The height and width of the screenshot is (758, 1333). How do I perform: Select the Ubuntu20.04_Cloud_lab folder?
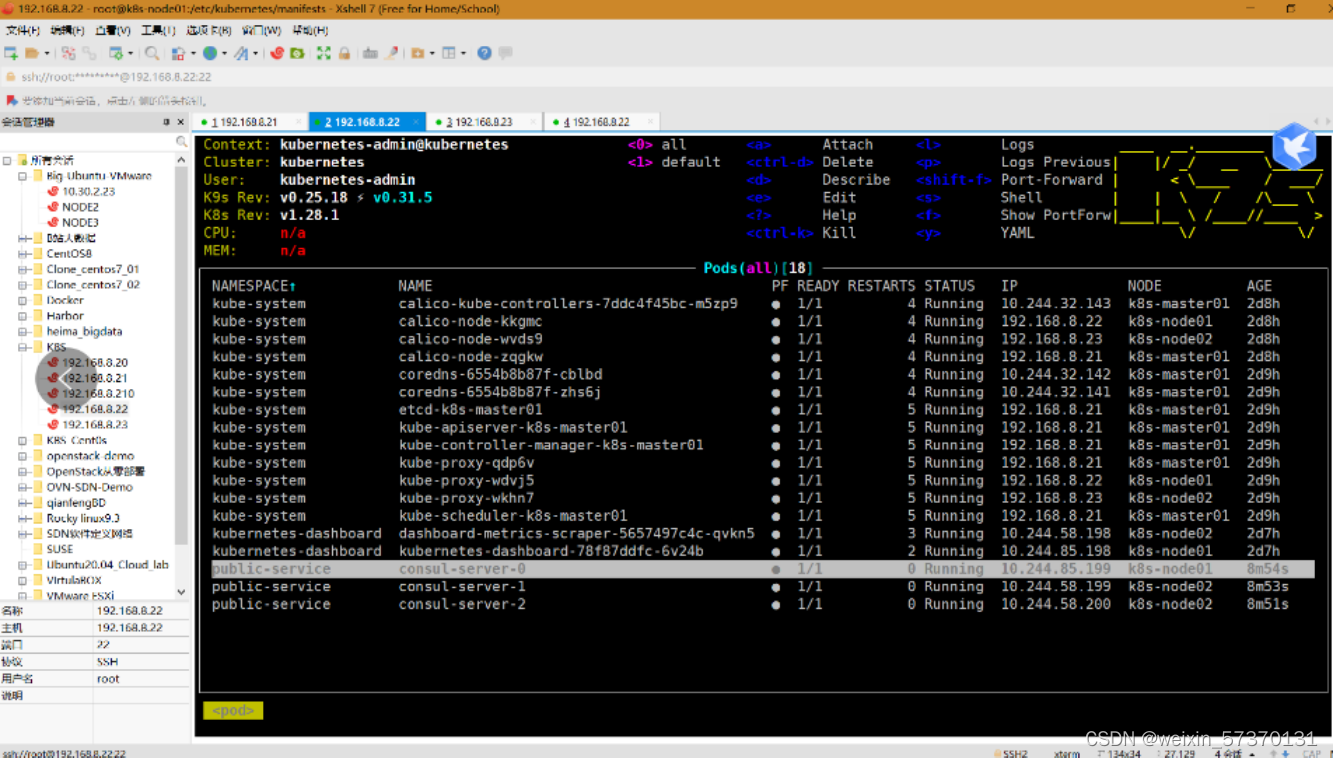107,565
